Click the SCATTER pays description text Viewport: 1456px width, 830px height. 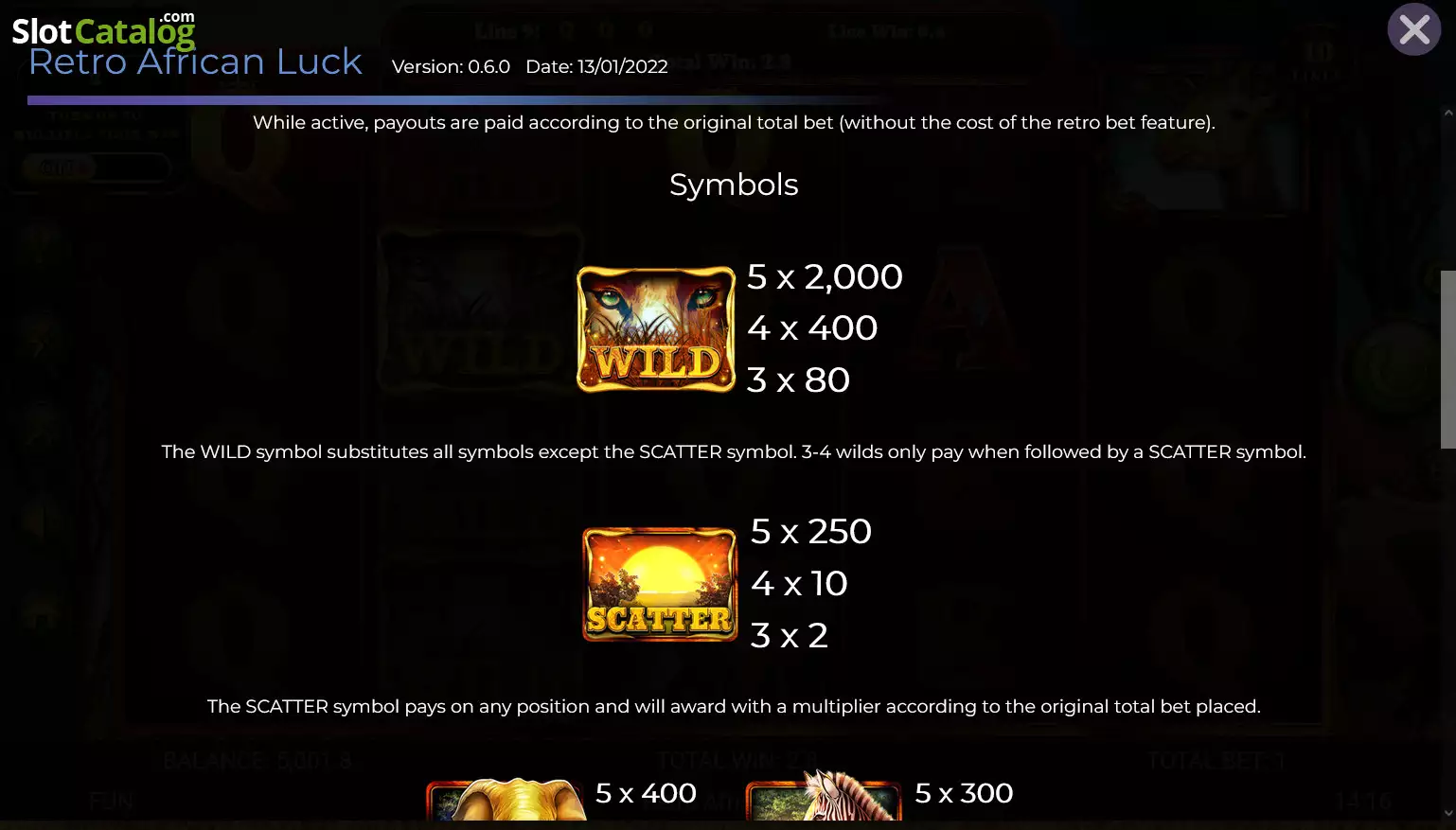pos(734,707)
